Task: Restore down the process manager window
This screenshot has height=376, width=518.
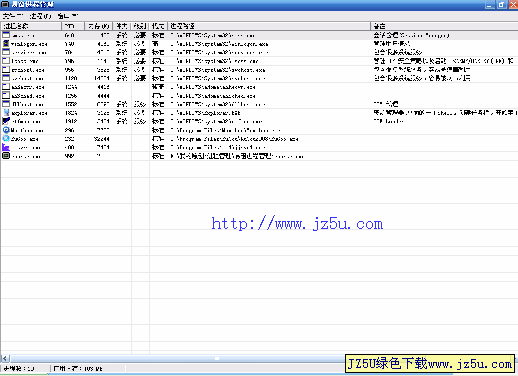Action: [501, 5]
